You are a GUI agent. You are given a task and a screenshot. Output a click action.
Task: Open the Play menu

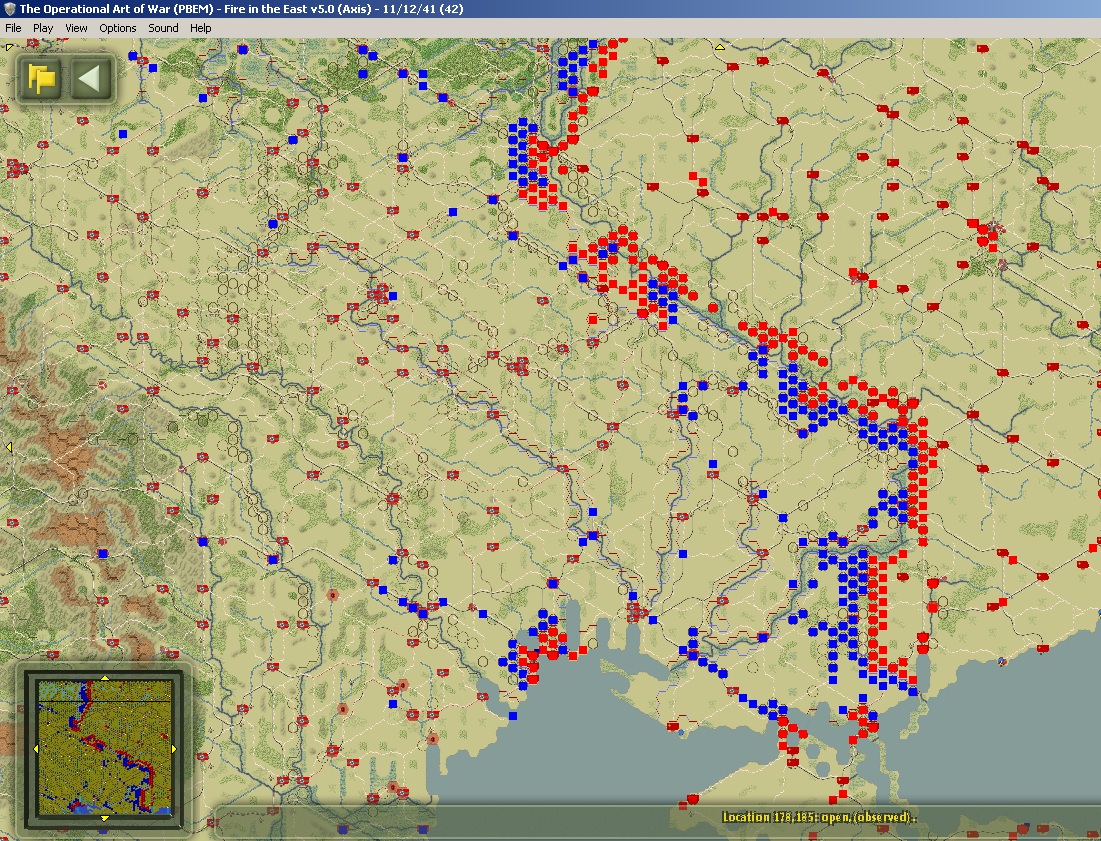tap(43, 28)
